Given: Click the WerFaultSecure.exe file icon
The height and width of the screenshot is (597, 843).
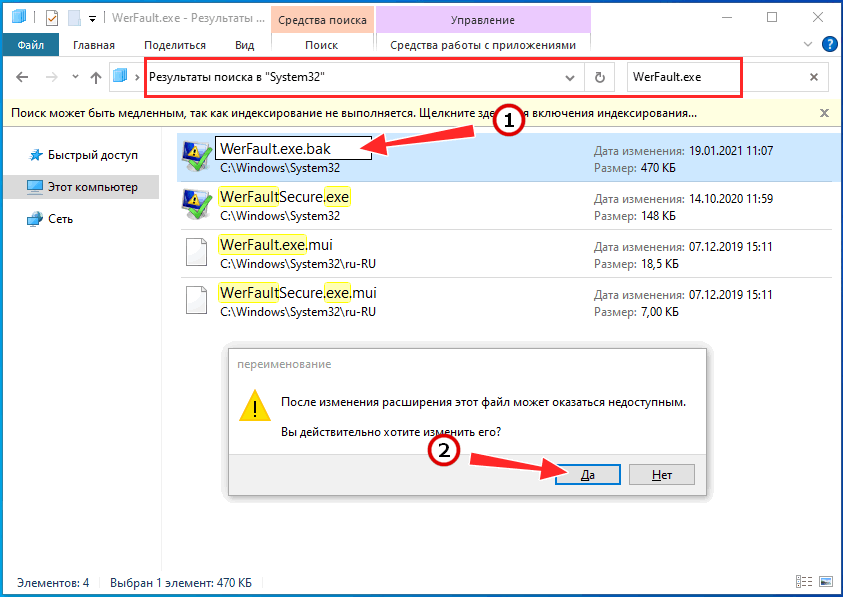Looking at the screenshot, I should pos(196,204).
